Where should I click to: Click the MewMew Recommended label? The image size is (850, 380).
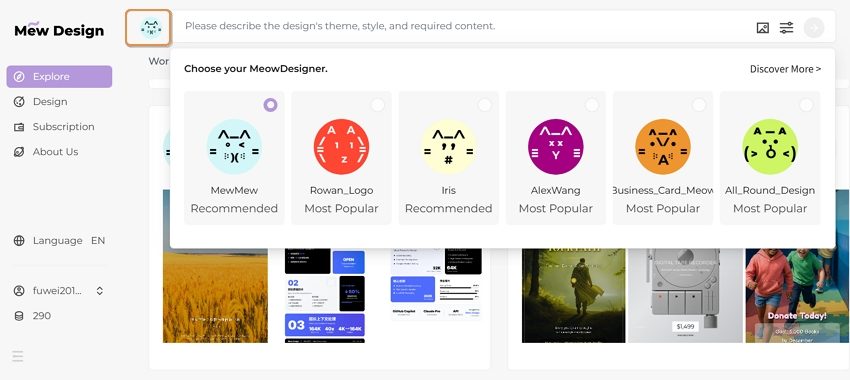click(x=234, y=209)
